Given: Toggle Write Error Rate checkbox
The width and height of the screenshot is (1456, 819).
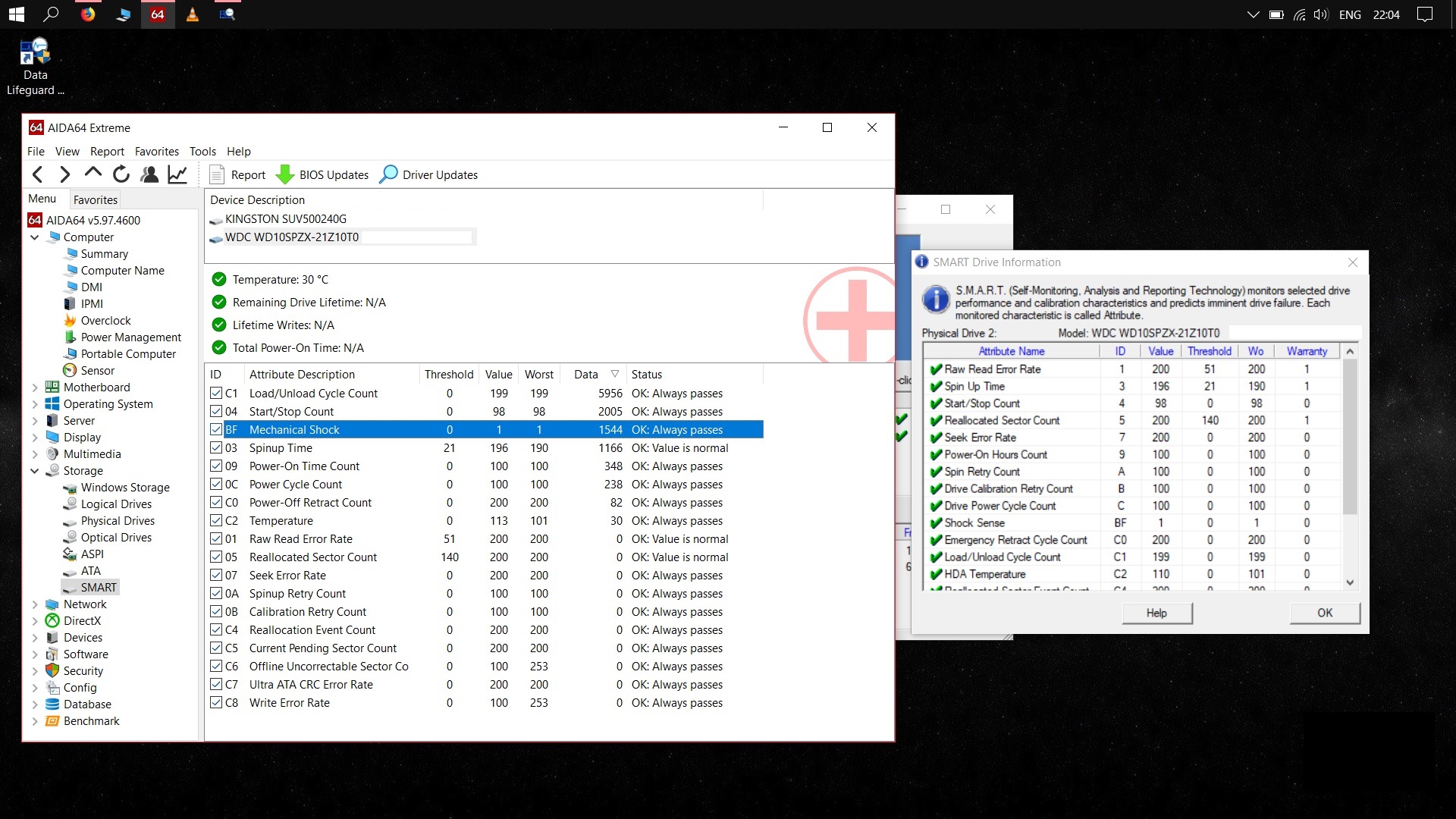Looking at the screenshot, I should click(216, 702).
